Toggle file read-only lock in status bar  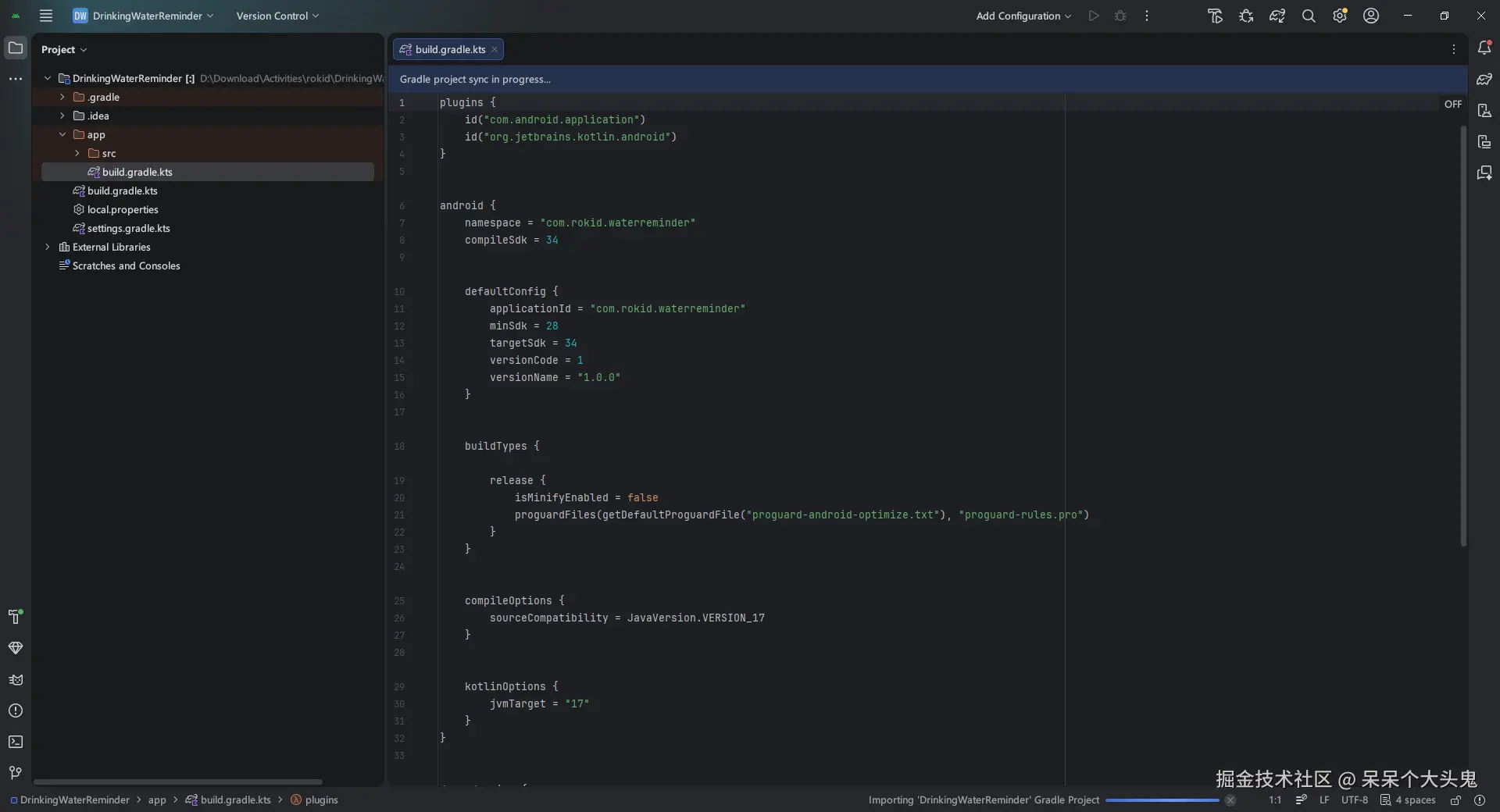tap(1455, 800)
